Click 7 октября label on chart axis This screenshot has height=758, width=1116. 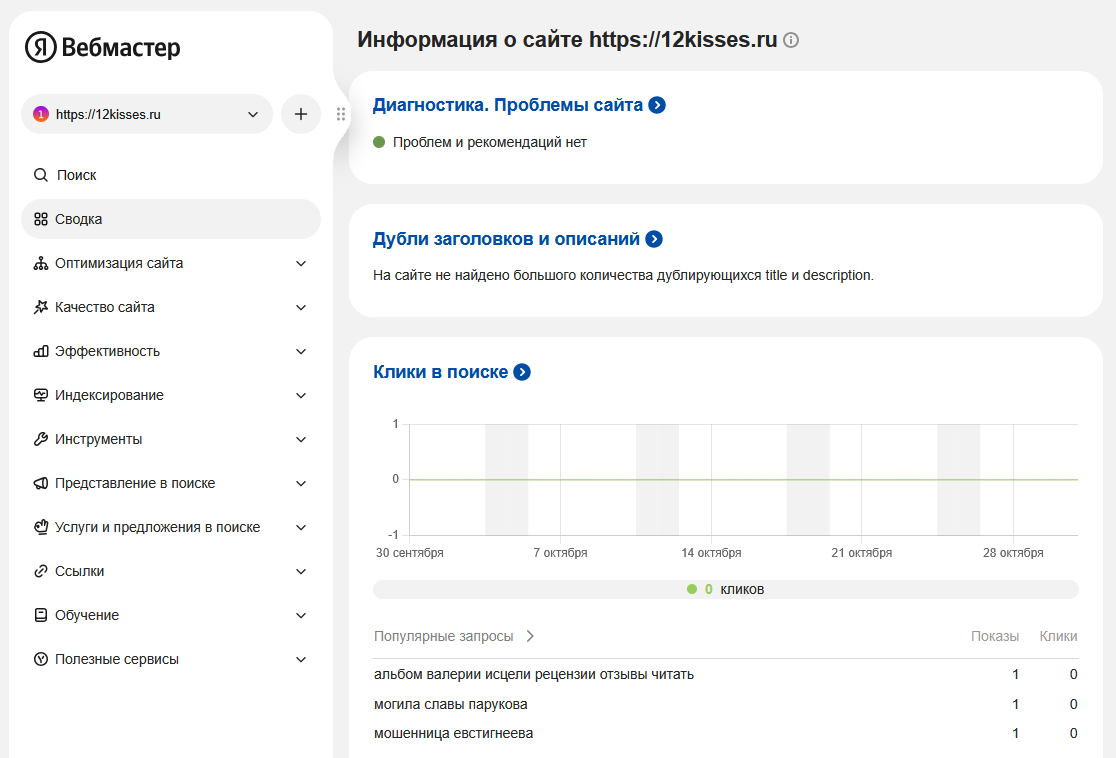pyautogui.click(x=560, y=553)
